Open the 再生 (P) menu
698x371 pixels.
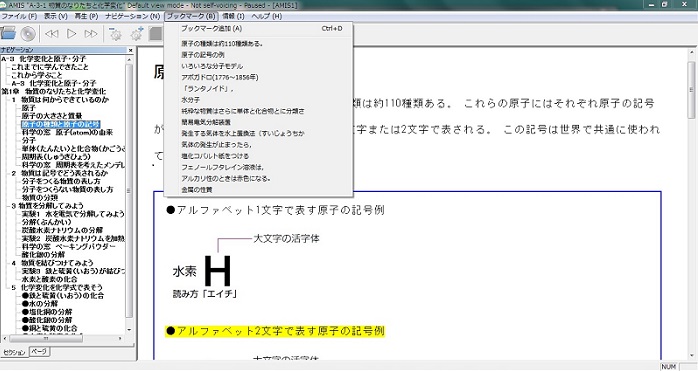(86, 16)
